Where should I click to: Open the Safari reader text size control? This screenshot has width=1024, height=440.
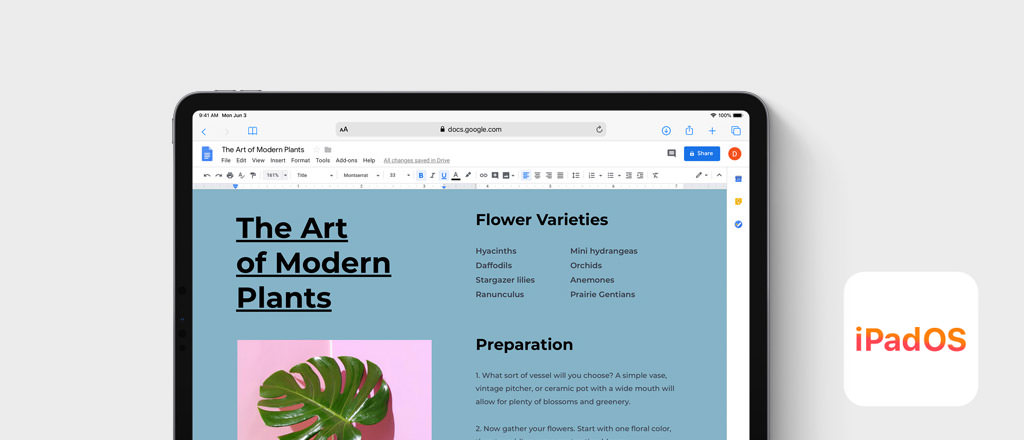344,129
